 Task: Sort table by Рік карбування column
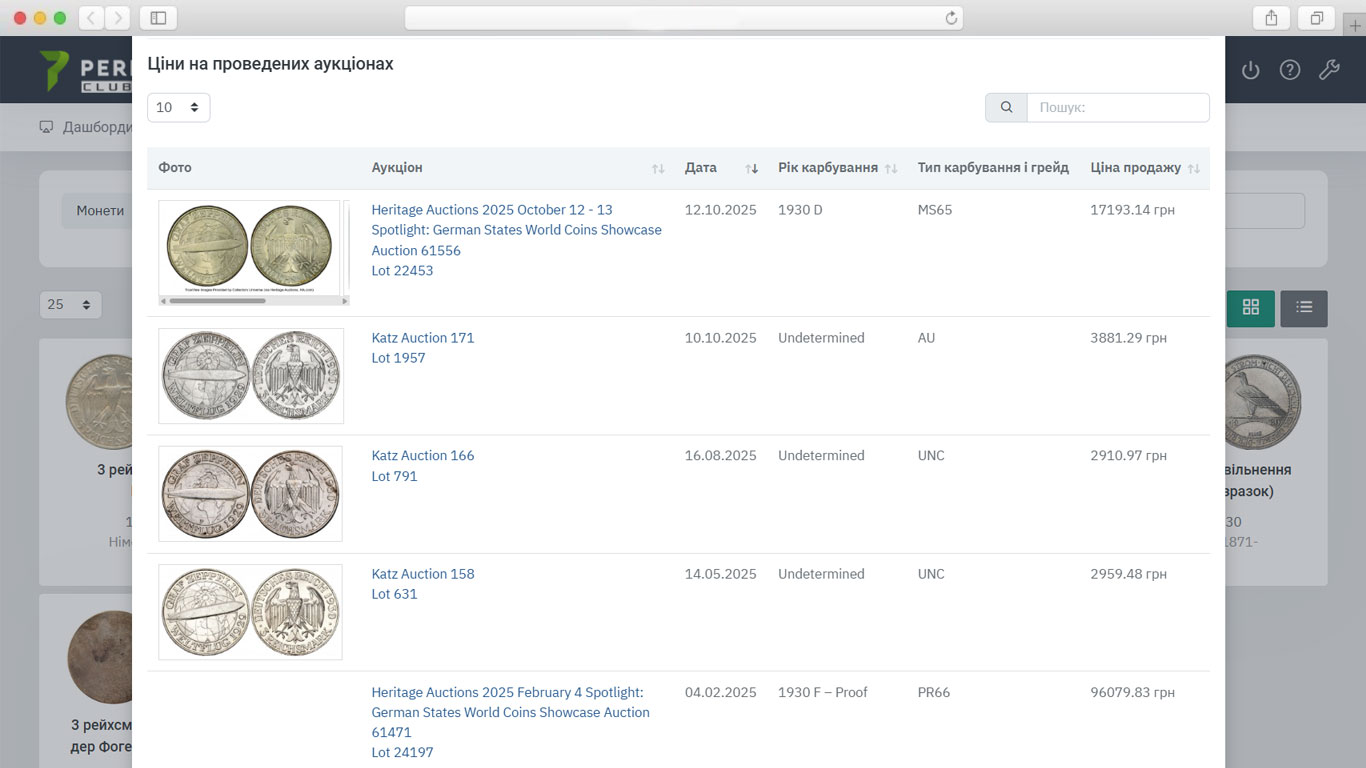point(837,168)
